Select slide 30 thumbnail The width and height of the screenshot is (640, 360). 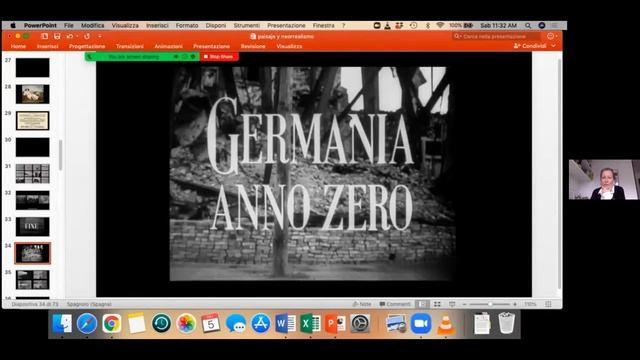click(x=33, y=147)
